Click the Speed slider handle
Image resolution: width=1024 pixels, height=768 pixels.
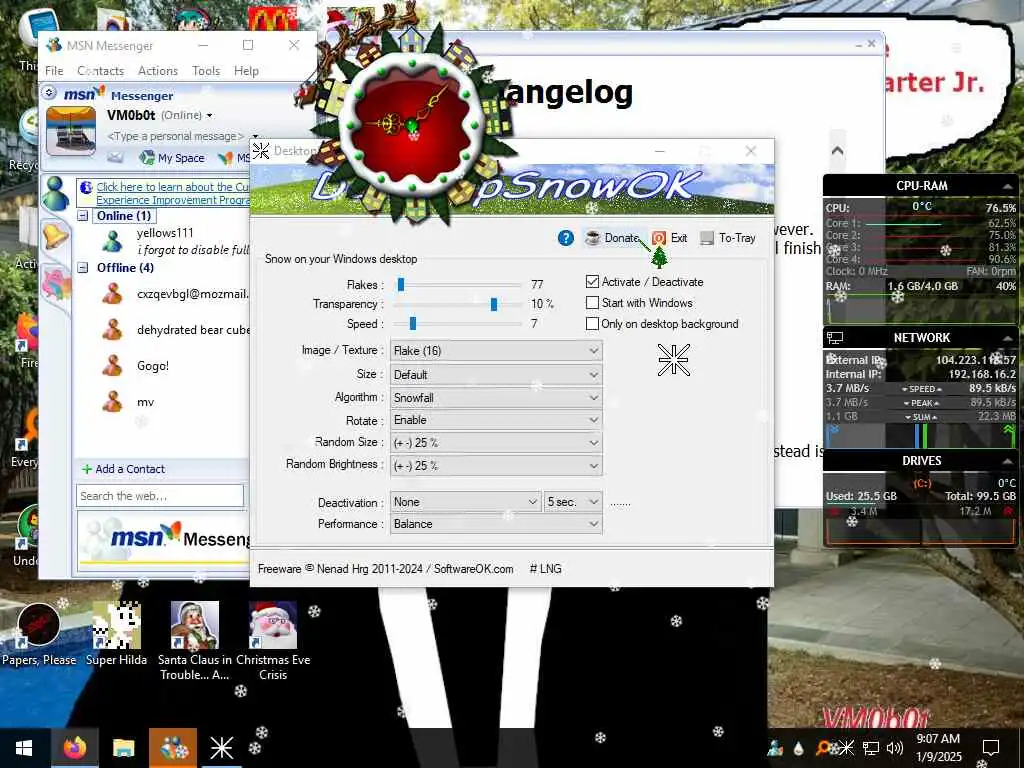[413, 324]
